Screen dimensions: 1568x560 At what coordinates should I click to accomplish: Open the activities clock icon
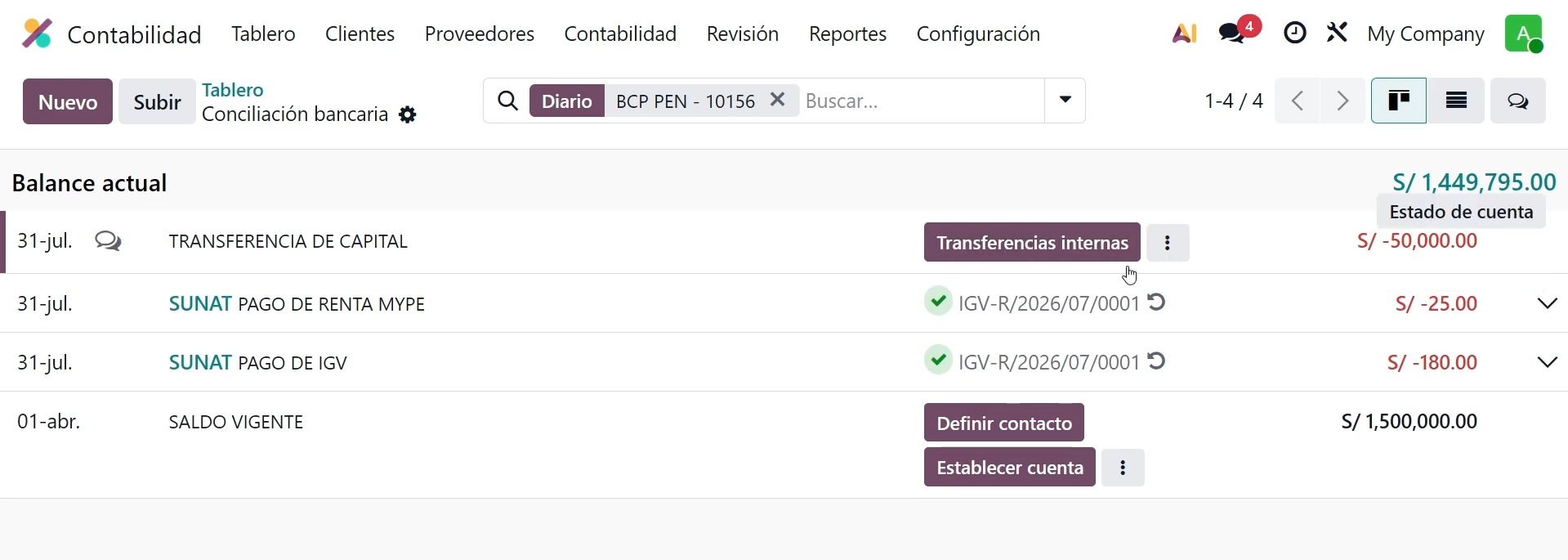(1295, 34)
